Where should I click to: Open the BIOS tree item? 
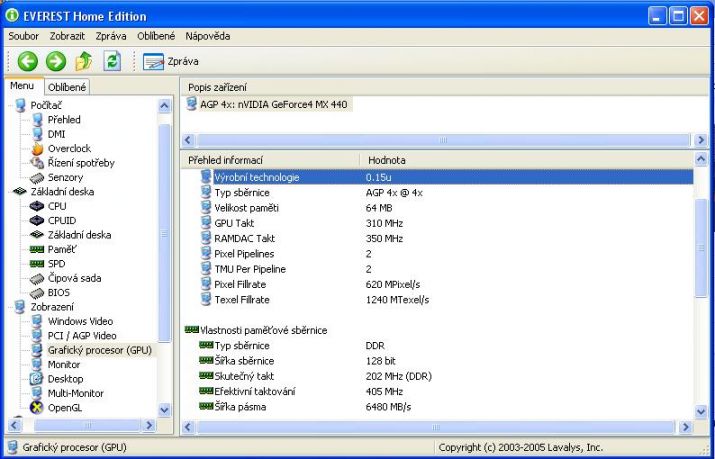click(59, 293)
